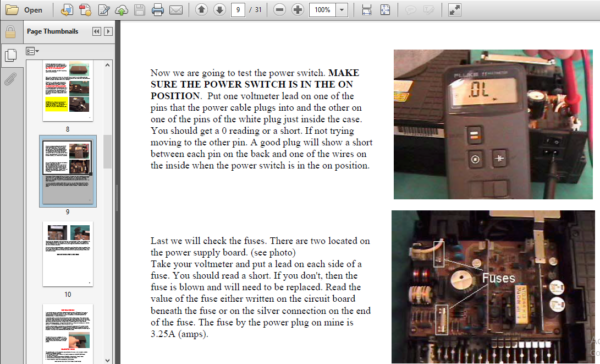
Task: Go to the next page with the down arrow
Action: tap(219, 10)
